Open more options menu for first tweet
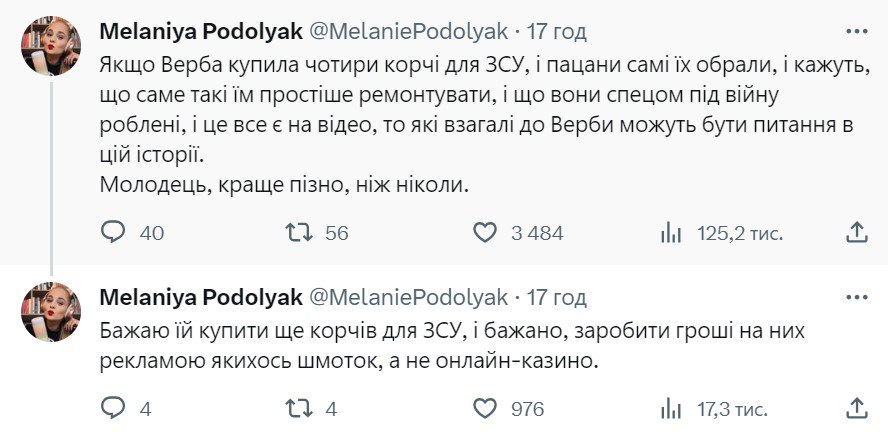888x439 pixels. tap(856, 32)
